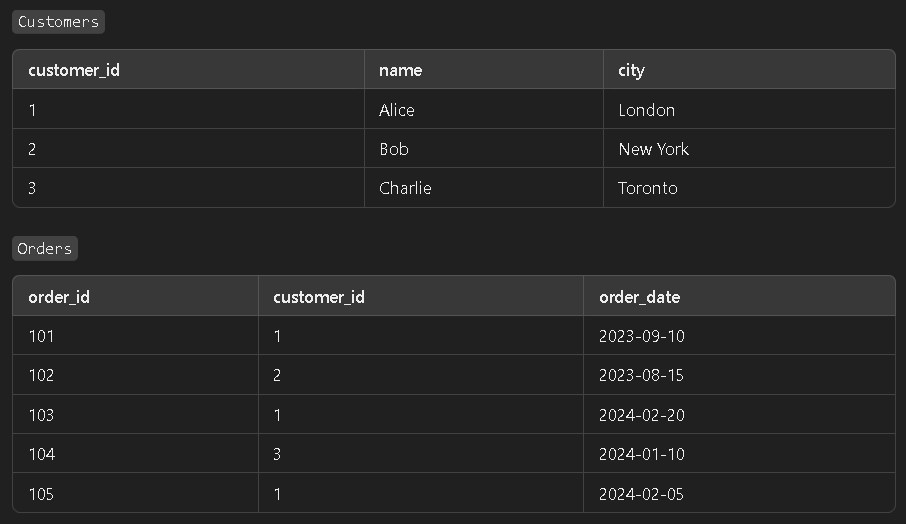The image size is (906, 524).
Task: Select the "Bob" name cell
Action: point(484,148)
